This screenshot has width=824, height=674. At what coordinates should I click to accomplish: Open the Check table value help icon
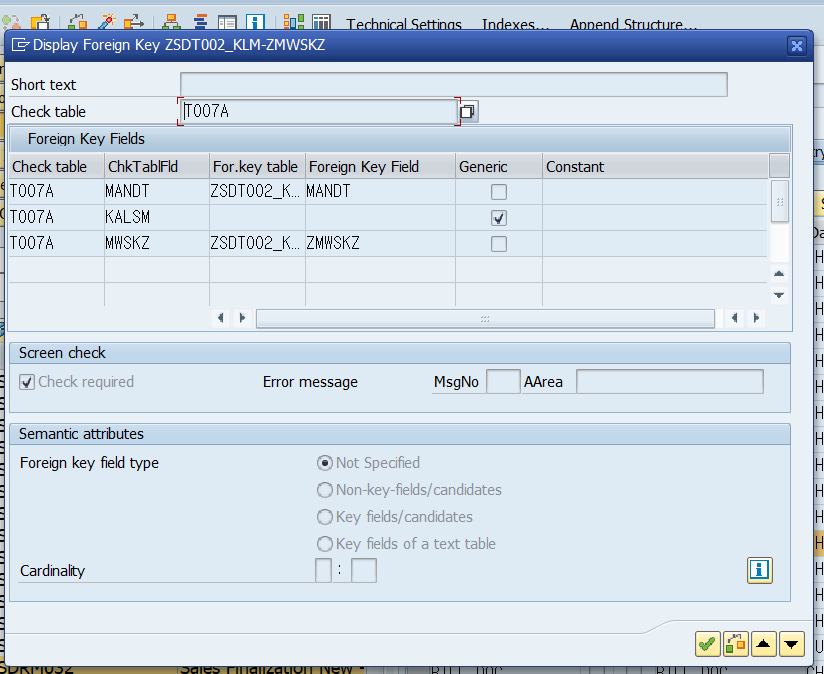tap(467, 111)
